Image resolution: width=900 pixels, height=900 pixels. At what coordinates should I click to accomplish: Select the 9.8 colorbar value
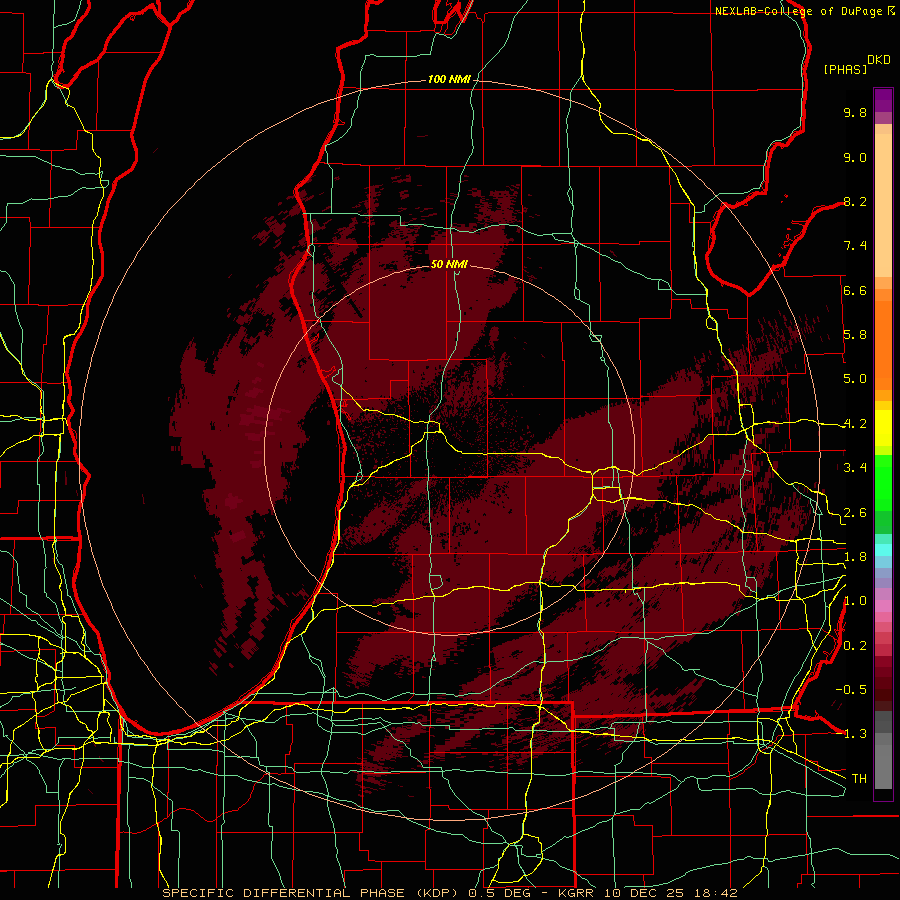click(x=855, y=112)
